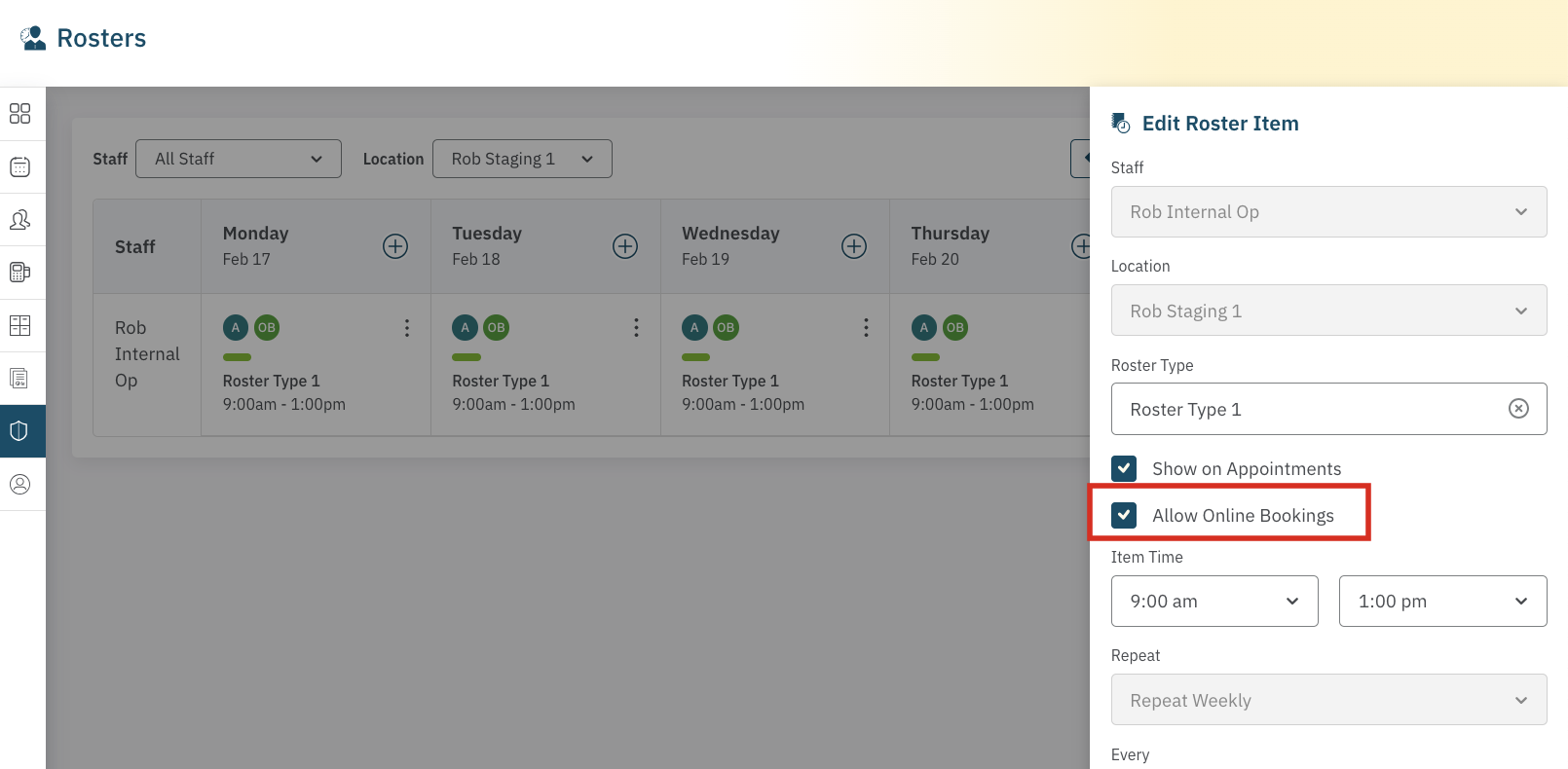Viewport: 1568px width, 769px height.
Task: Open the All Staff filter dropdown
Action: tap(239, 159)
